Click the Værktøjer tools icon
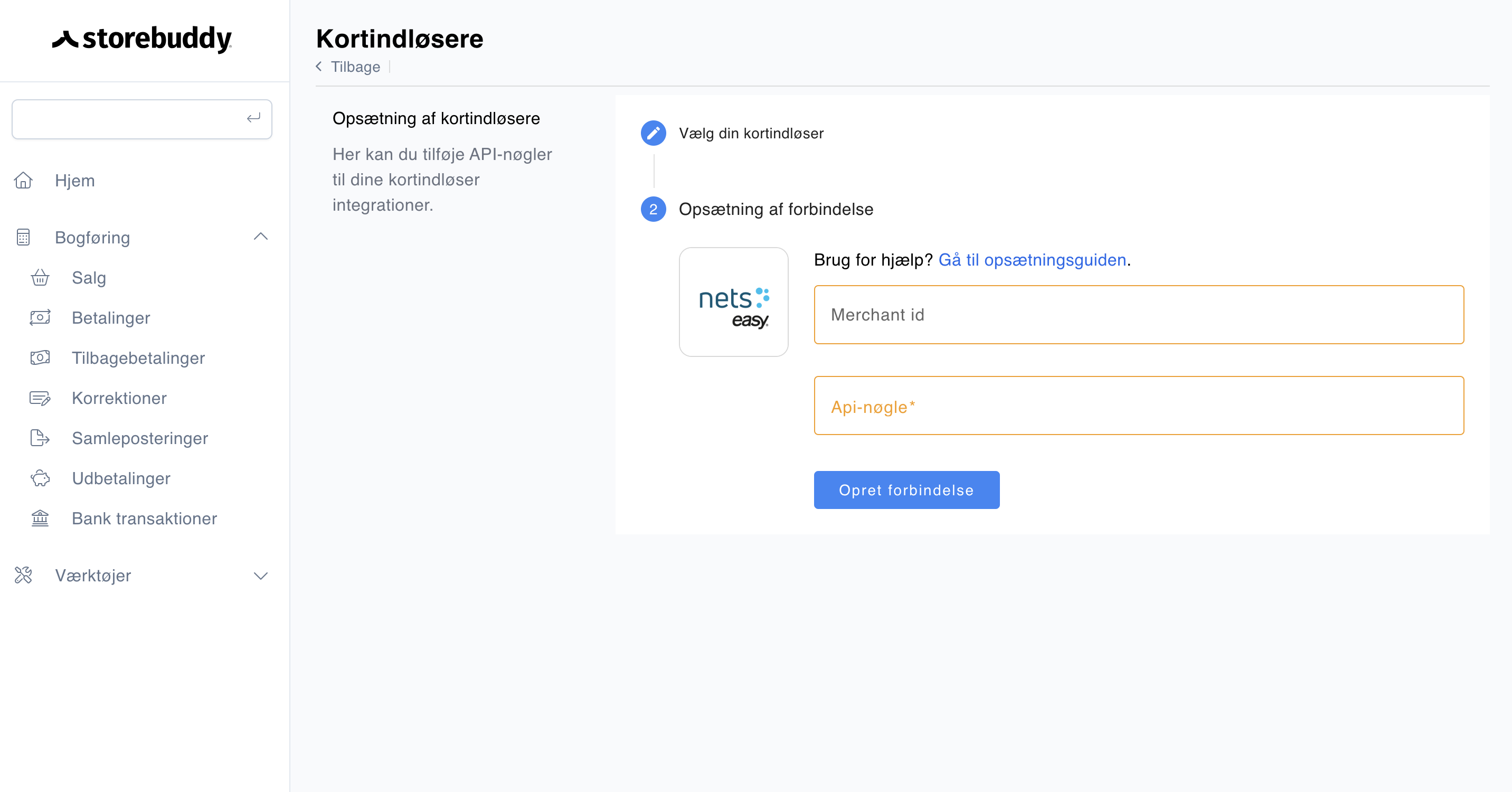Screen dimensions: 1512x792 23,575
